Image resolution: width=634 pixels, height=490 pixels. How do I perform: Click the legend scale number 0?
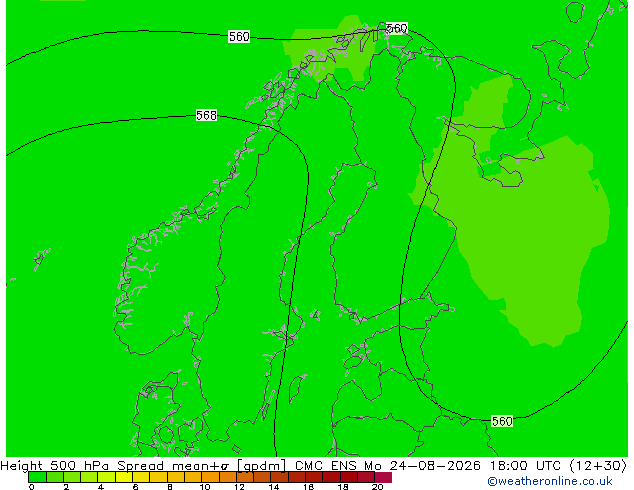(x=32, y=487)
